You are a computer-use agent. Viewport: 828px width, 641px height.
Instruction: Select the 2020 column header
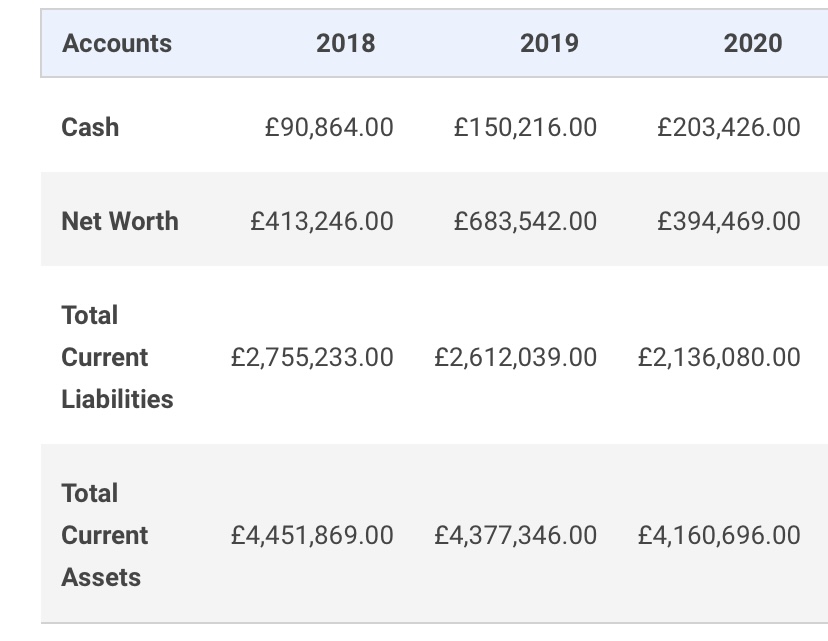752,43
